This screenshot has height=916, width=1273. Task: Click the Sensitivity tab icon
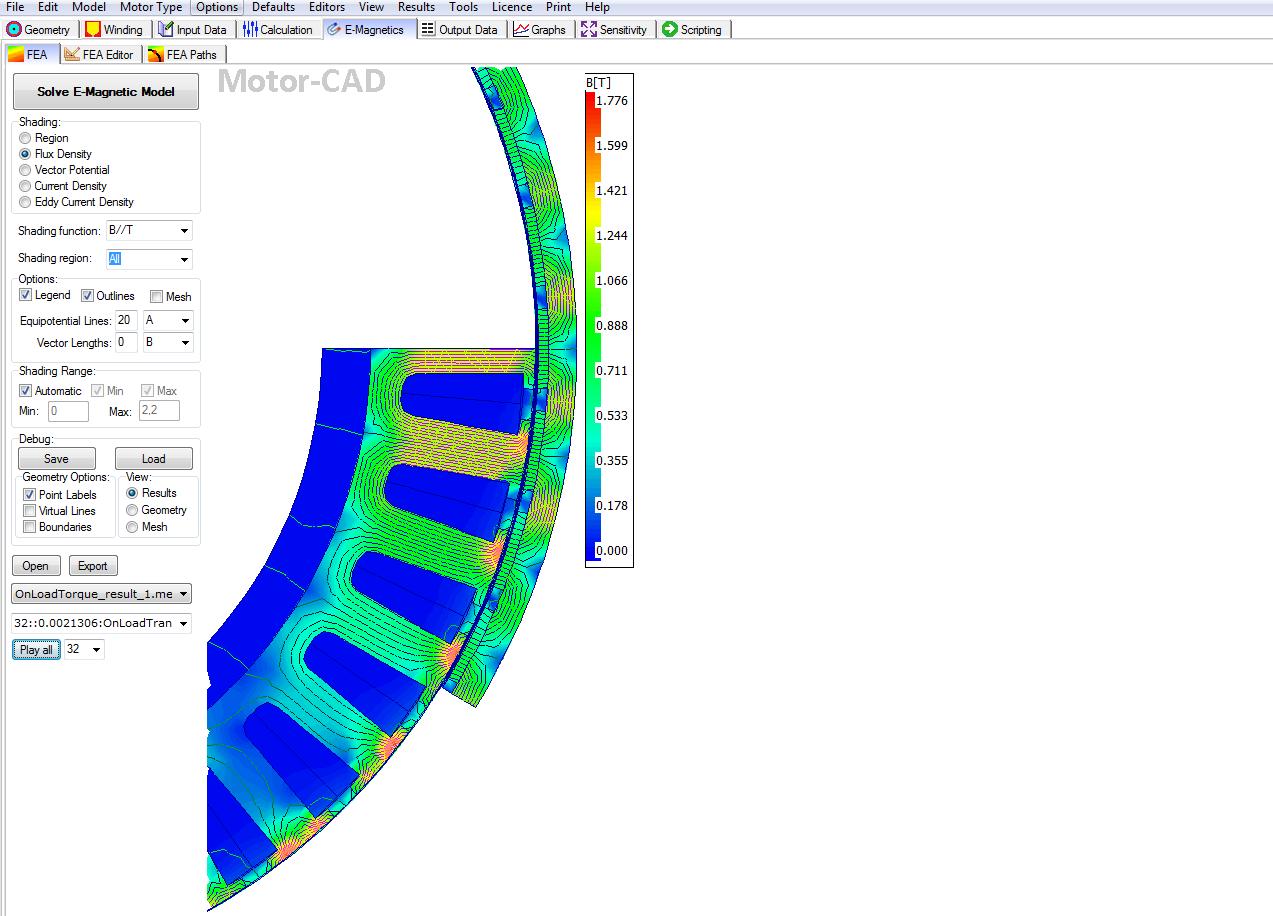(589, 30)
